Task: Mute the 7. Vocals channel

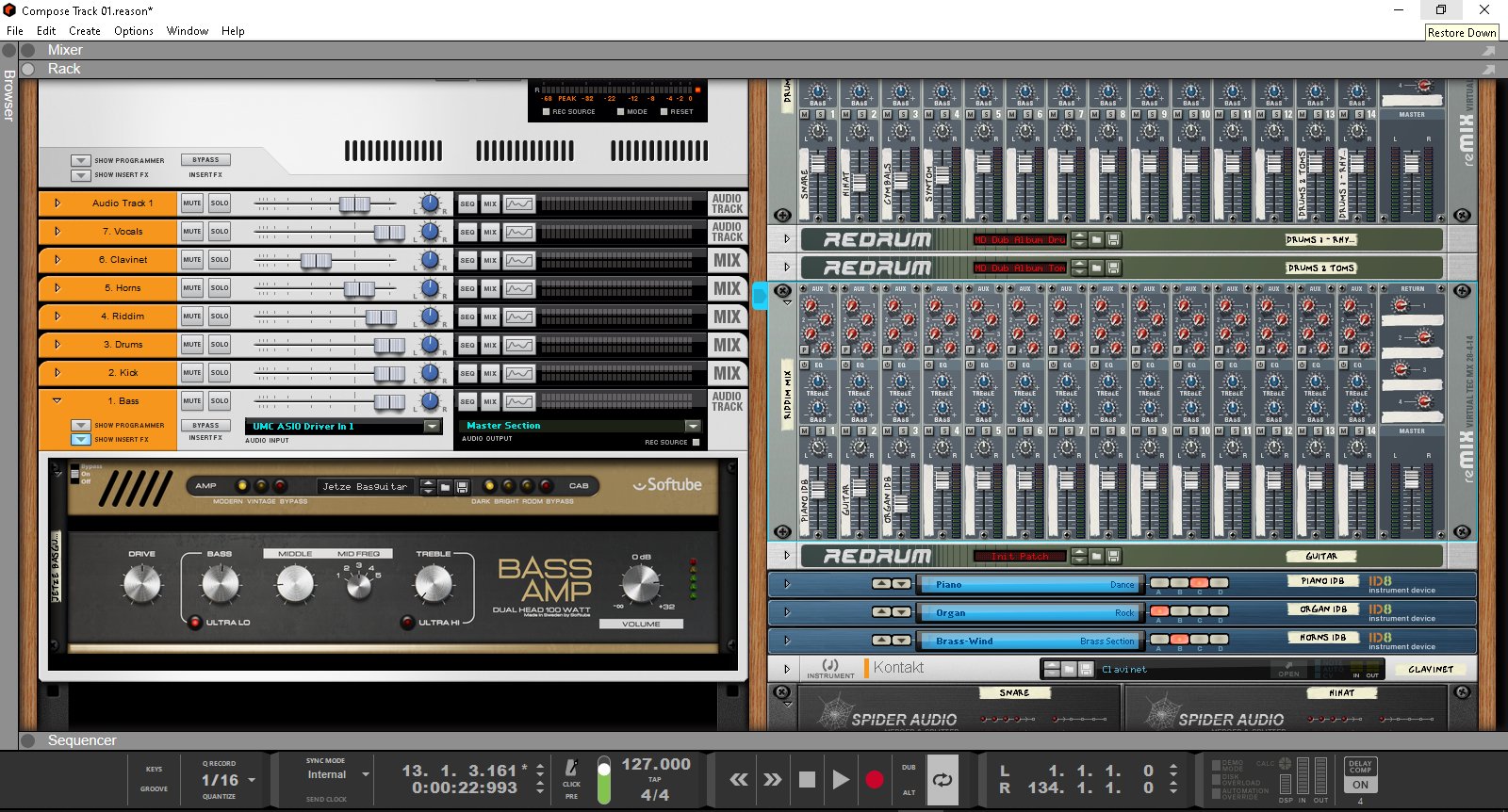Action: (192, 232)
